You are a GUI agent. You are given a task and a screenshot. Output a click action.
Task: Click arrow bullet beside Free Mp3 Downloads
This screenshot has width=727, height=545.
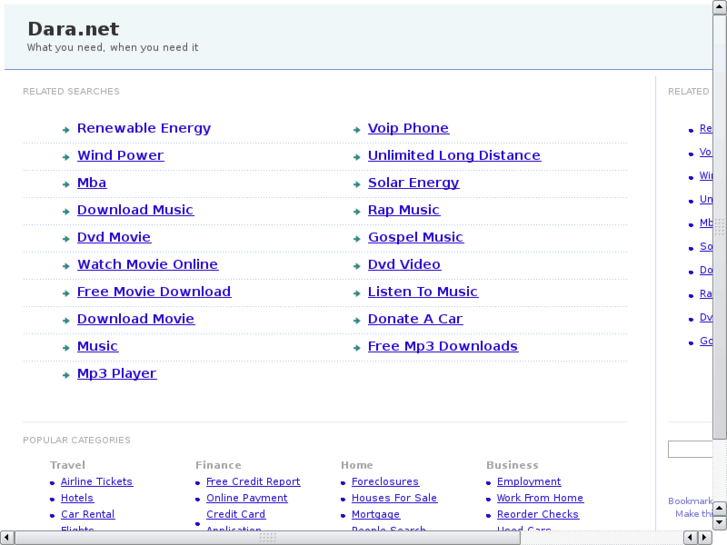357,348
